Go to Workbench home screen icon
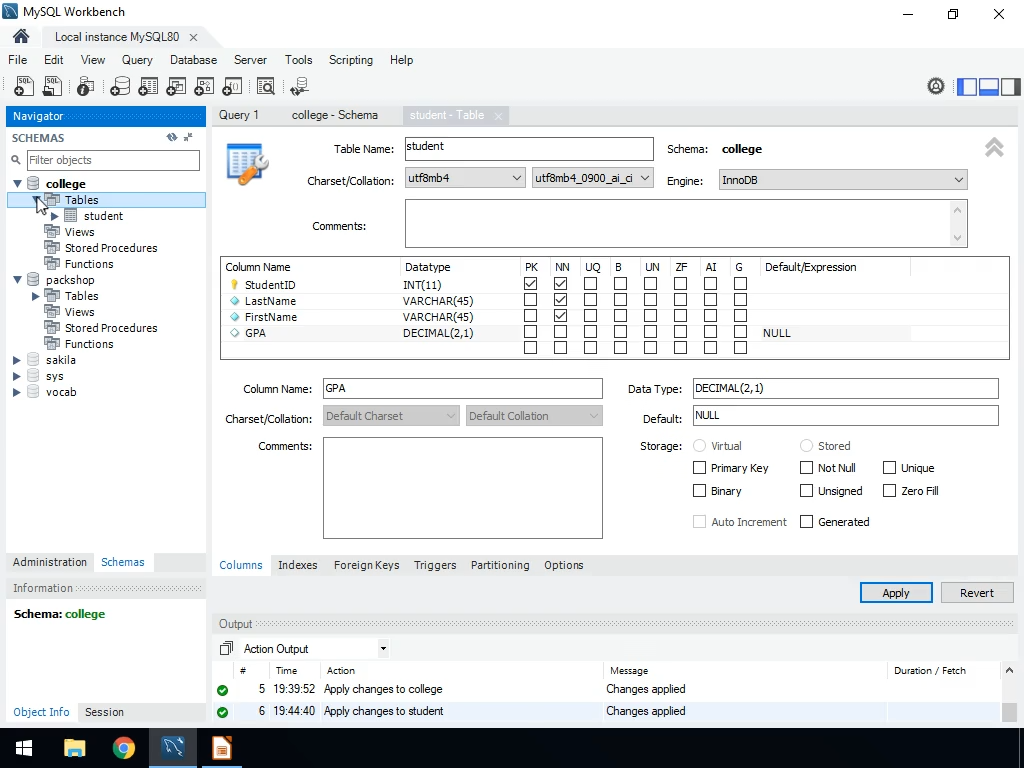The width and height of the screenshot is (1024, 768). tap(21, 37)
